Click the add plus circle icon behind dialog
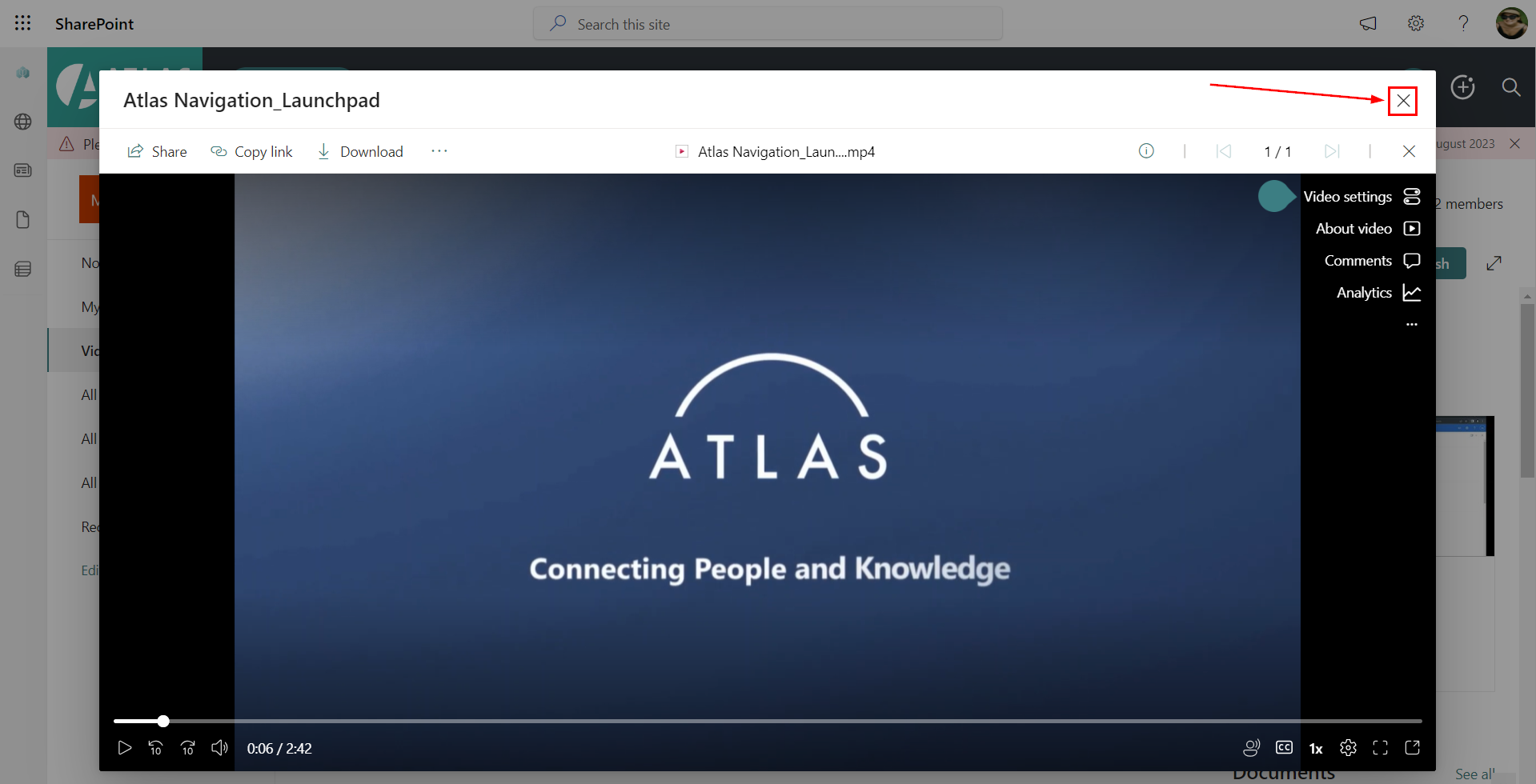This screenshot has width=1536, height=784. click(x=1463, y=87)
